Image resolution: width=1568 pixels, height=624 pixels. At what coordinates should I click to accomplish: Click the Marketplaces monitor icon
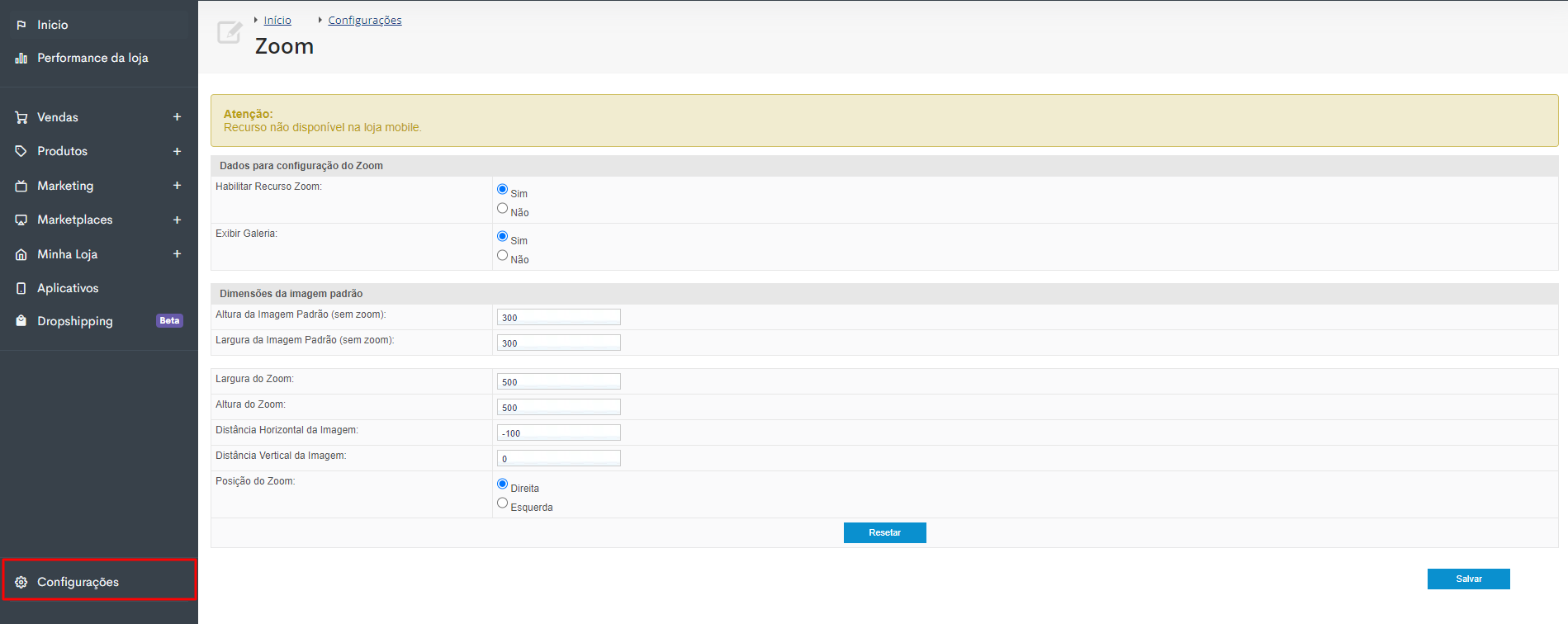coord(21,220)
